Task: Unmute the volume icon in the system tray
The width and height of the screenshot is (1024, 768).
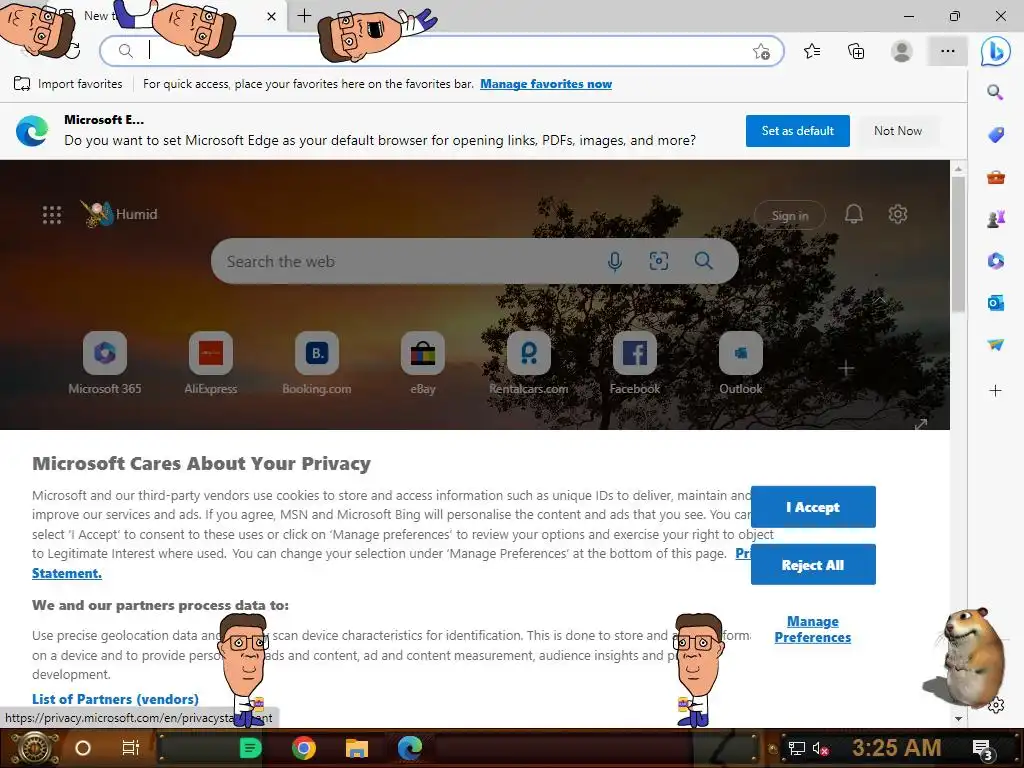Action: tap(820, 748)
